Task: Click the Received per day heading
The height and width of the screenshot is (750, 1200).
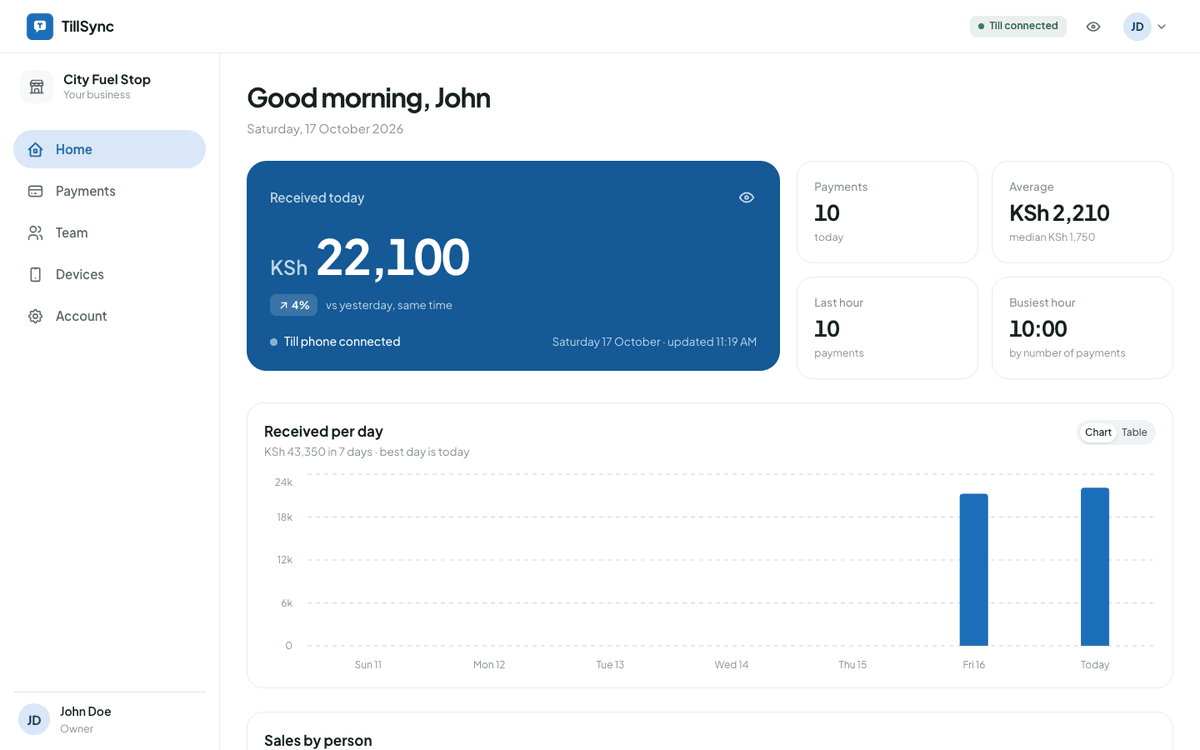Action: point(323,432)
